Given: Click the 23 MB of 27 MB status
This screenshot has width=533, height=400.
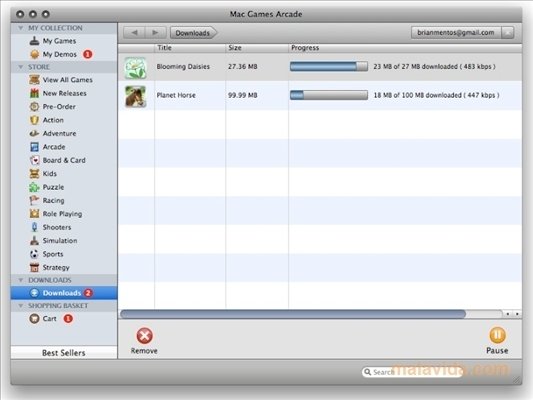Looking at the screenshot, I should 434,67.
